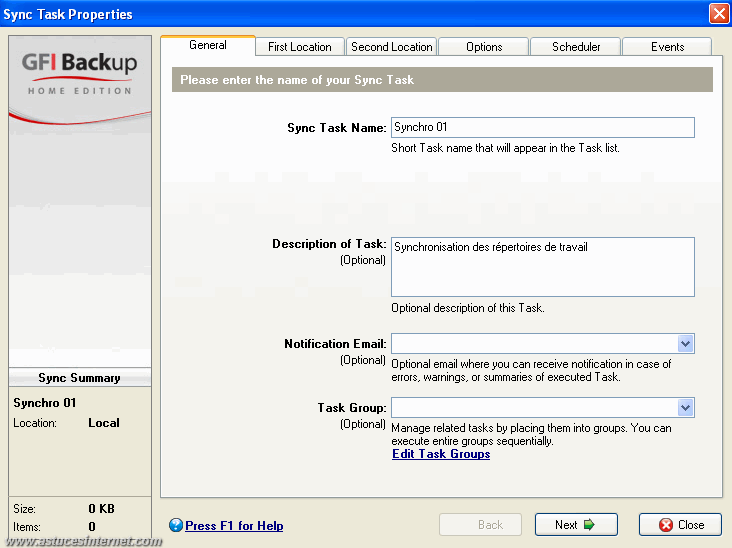Viewport: 732px width, 548px height.
Task: Click the '0 KB' size value
Action: [x=102, y=509]
